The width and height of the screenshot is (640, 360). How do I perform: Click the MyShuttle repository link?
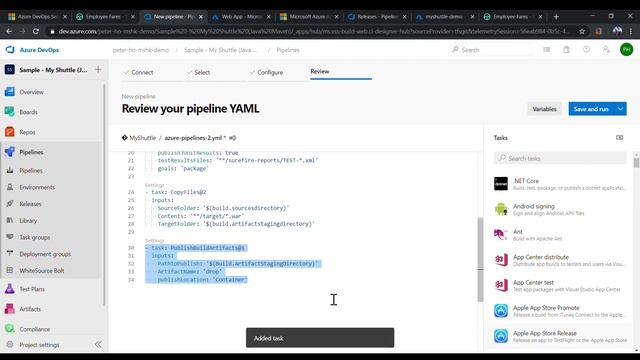pyautogui.click(x=142, y=138)
